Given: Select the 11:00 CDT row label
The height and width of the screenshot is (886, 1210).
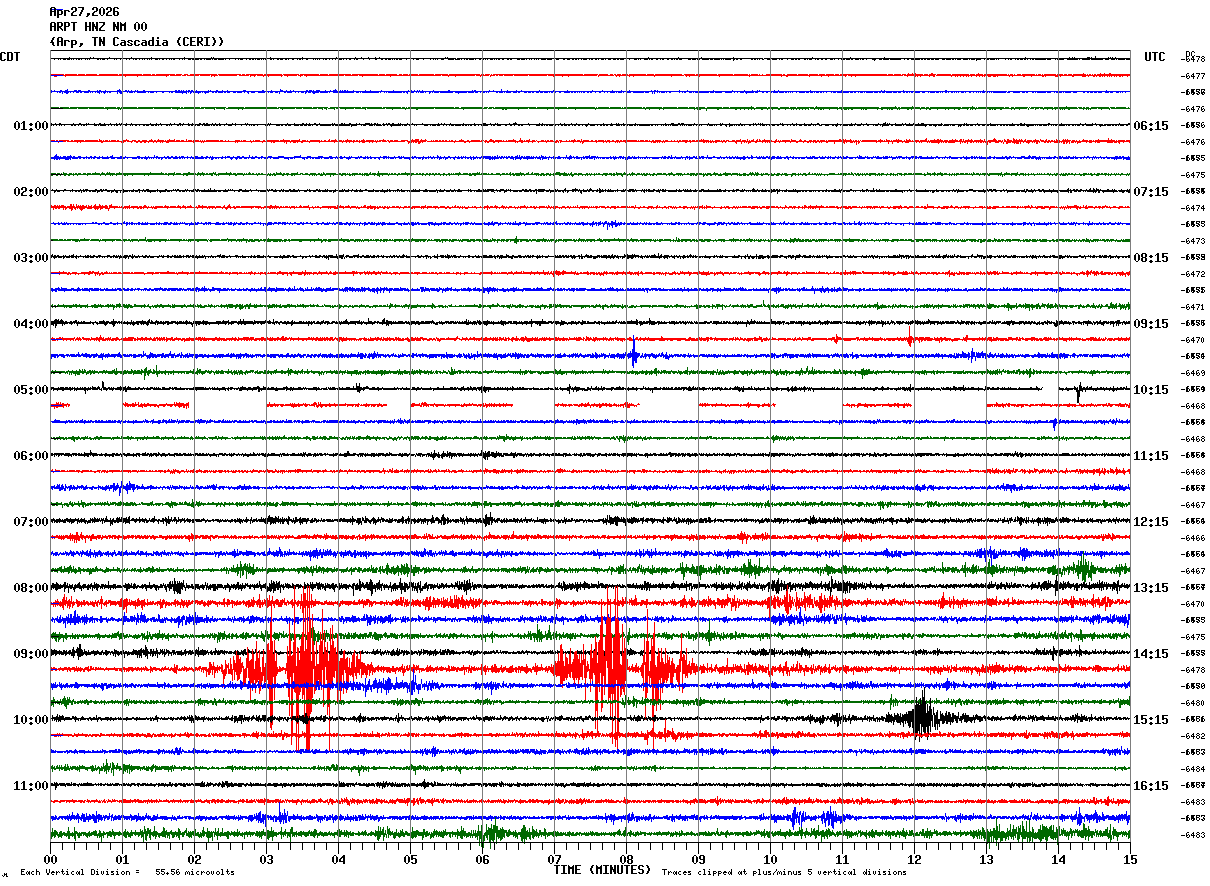Looking at the screenshot, I should (x=31, y=786).
